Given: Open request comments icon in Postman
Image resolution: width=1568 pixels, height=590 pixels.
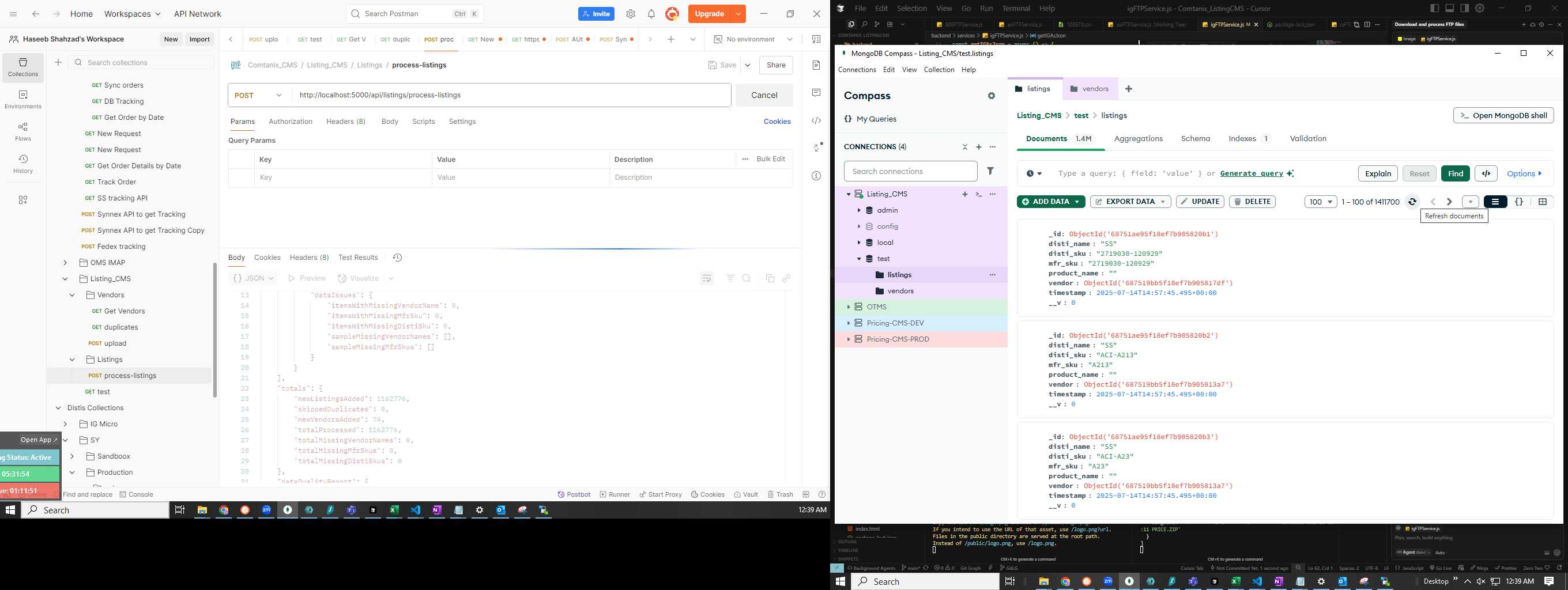Looking at the screenshot, I should click(x=816, y=92).
